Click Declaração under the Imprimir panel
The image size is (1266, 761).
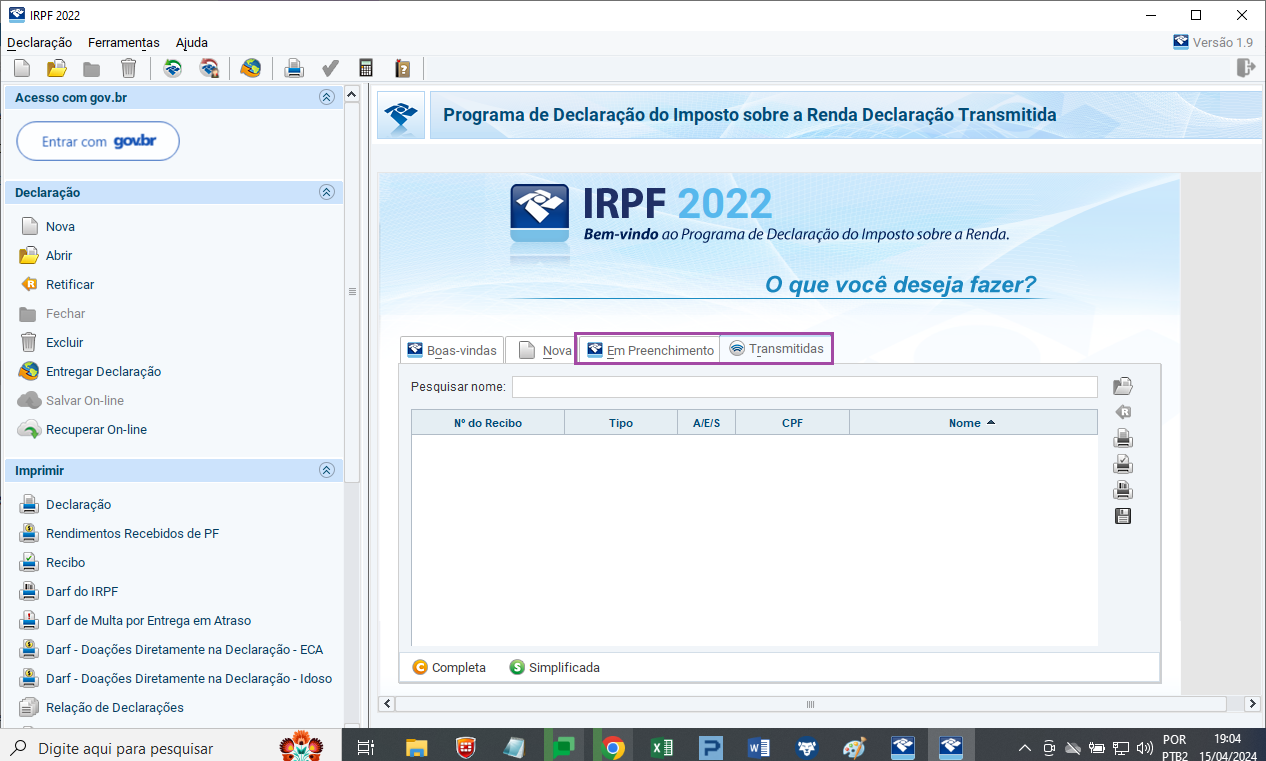click(x=78, y=505)
